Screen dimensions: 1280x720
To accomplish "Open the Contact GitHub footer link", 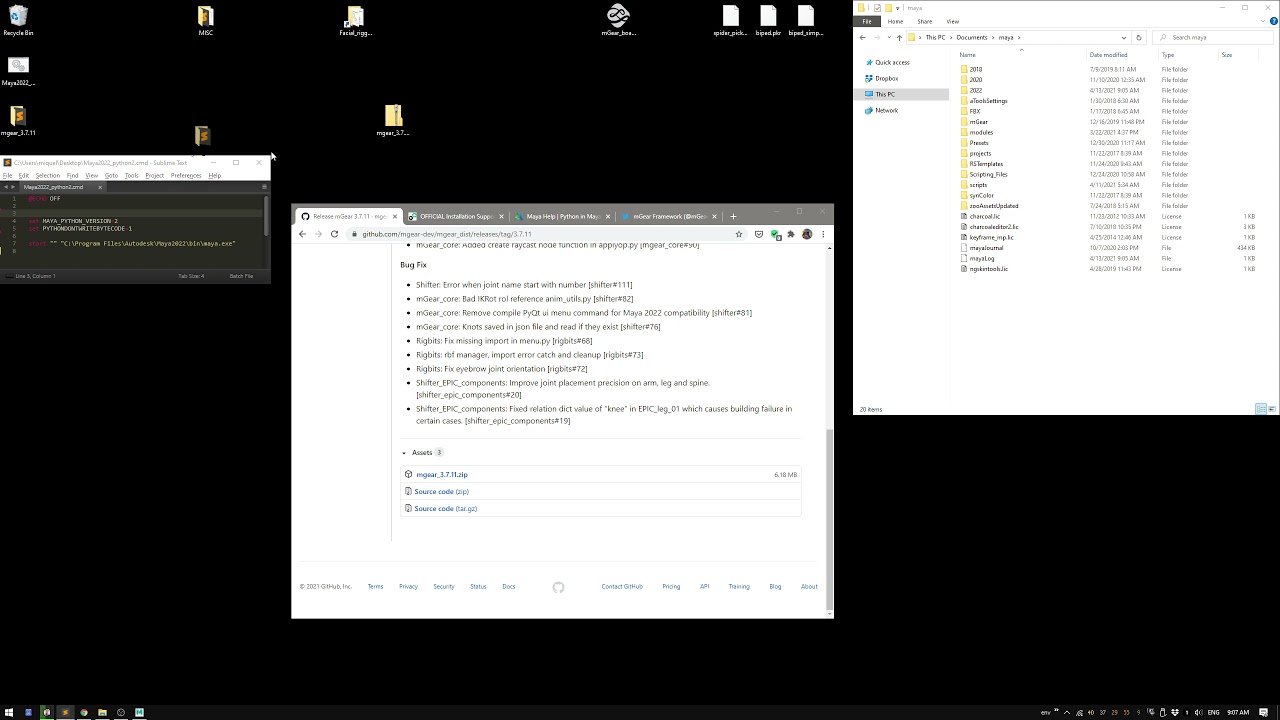I will [x=622, y=587].
